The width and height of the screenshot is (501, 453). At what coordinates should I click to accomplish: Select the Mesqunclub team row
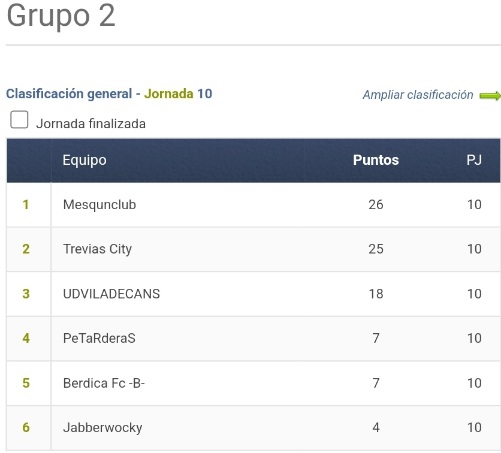[253, 205]
